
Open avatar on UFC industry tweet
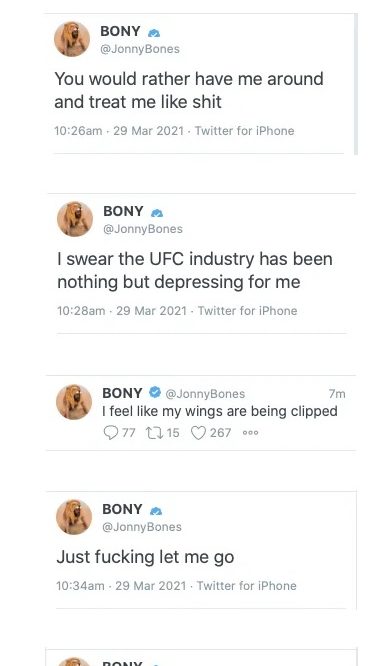coord(75,219)
